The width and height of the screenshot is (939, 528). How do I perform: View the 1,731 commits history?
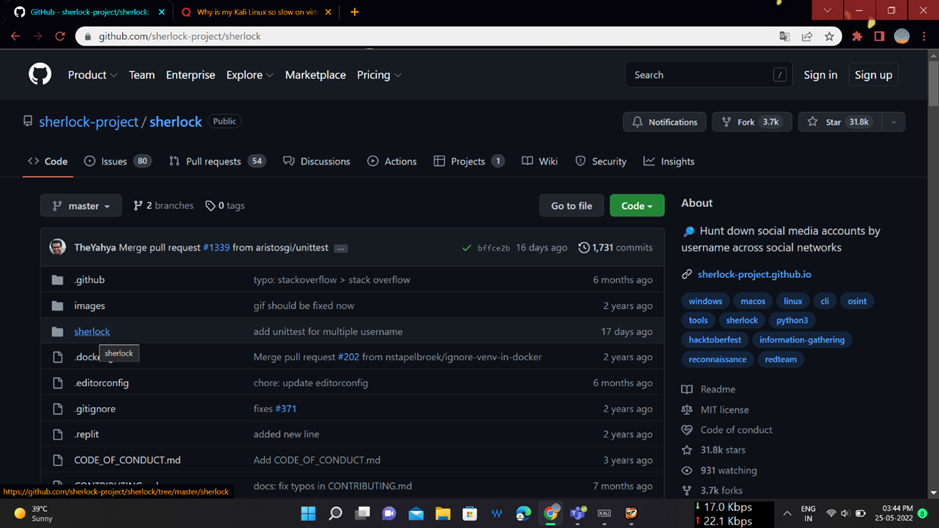coord(616,248)
